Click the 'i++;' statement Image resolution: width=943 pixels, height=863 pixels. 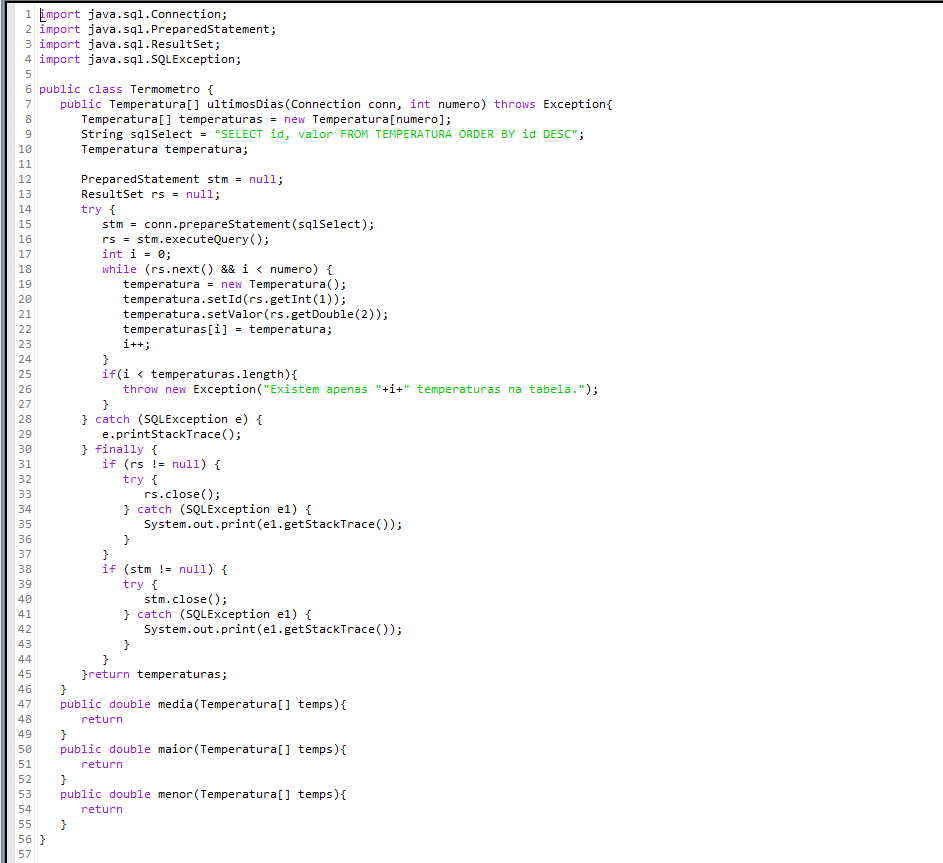[x=137, y=345]
